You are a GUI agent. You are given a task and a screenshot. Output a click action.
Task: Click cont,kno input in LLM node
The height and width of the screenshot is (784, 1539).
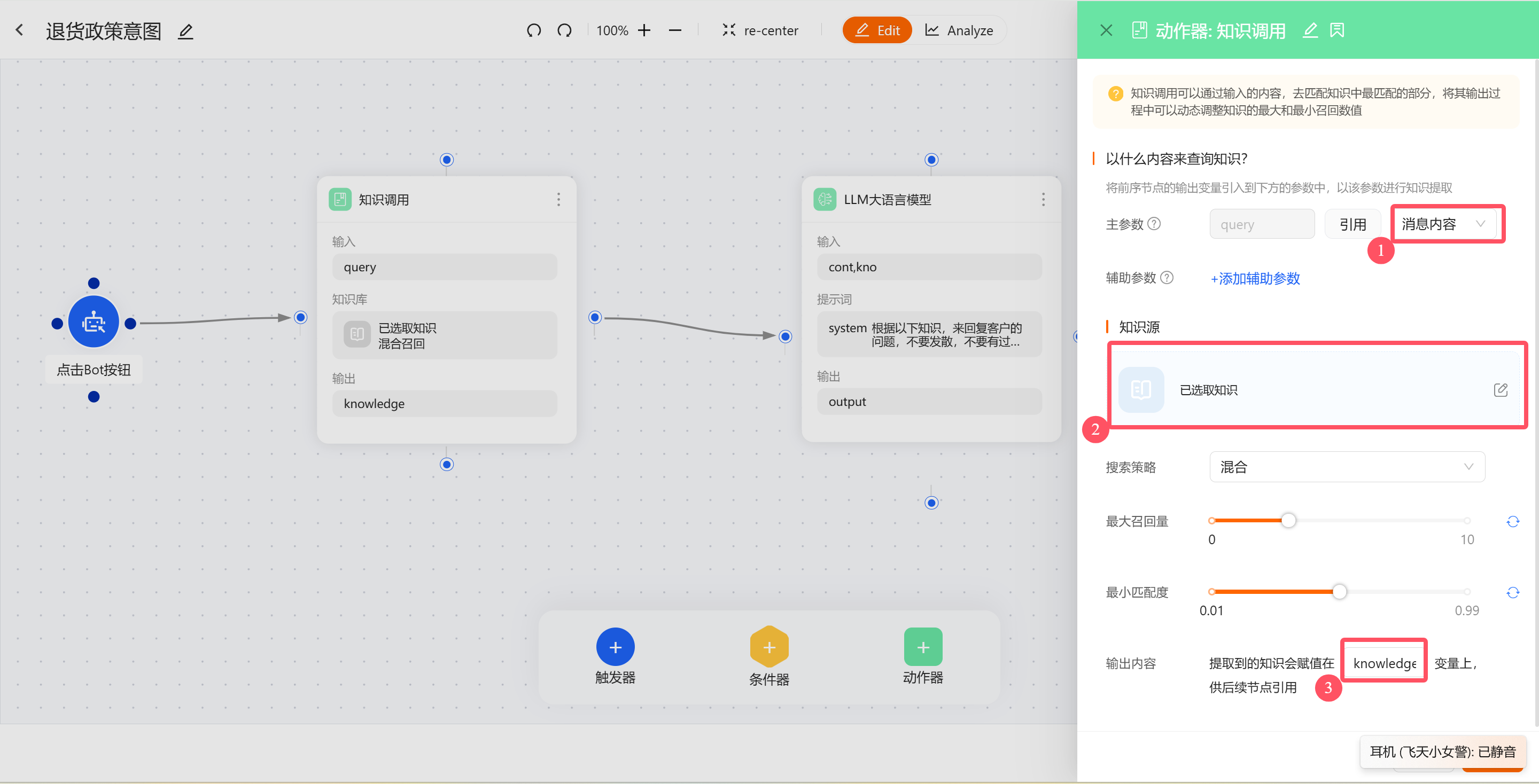[x=929, y=267]
